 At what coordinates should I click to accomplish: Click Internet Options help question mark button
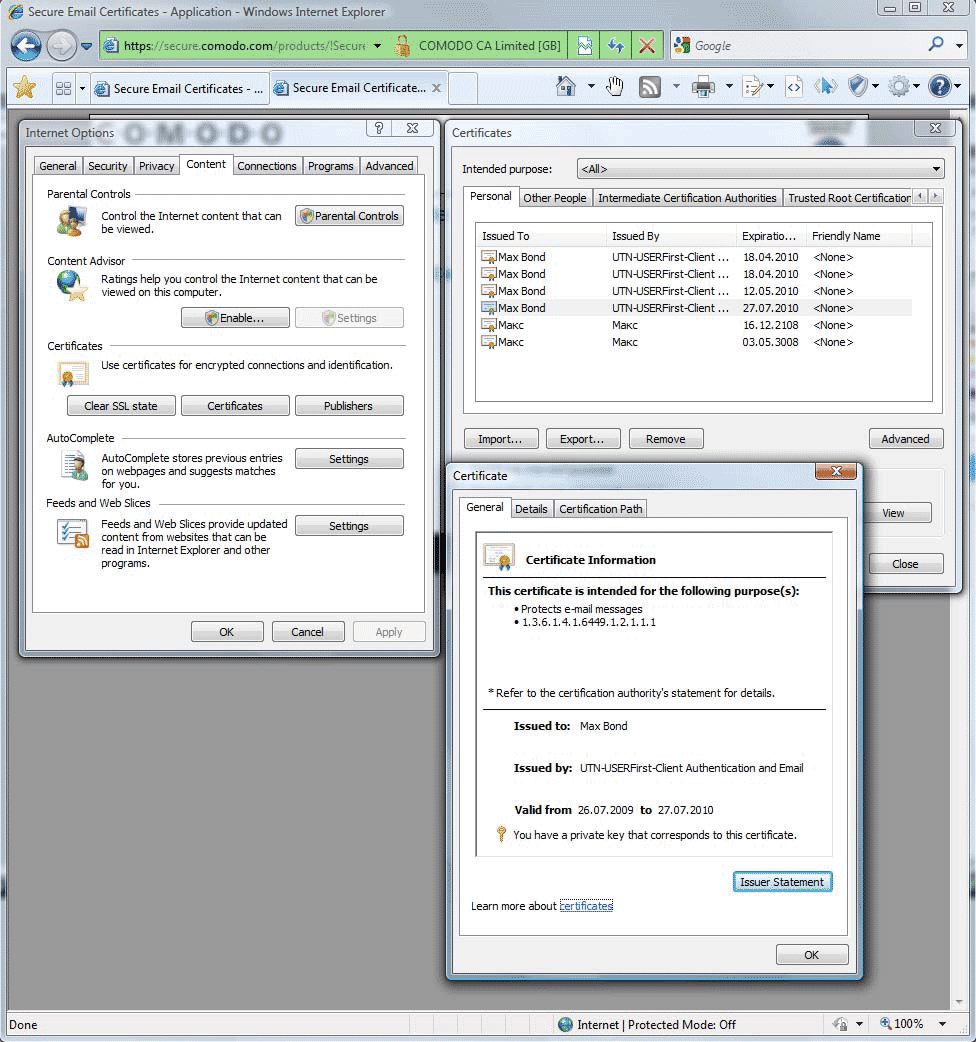point(379,128)
